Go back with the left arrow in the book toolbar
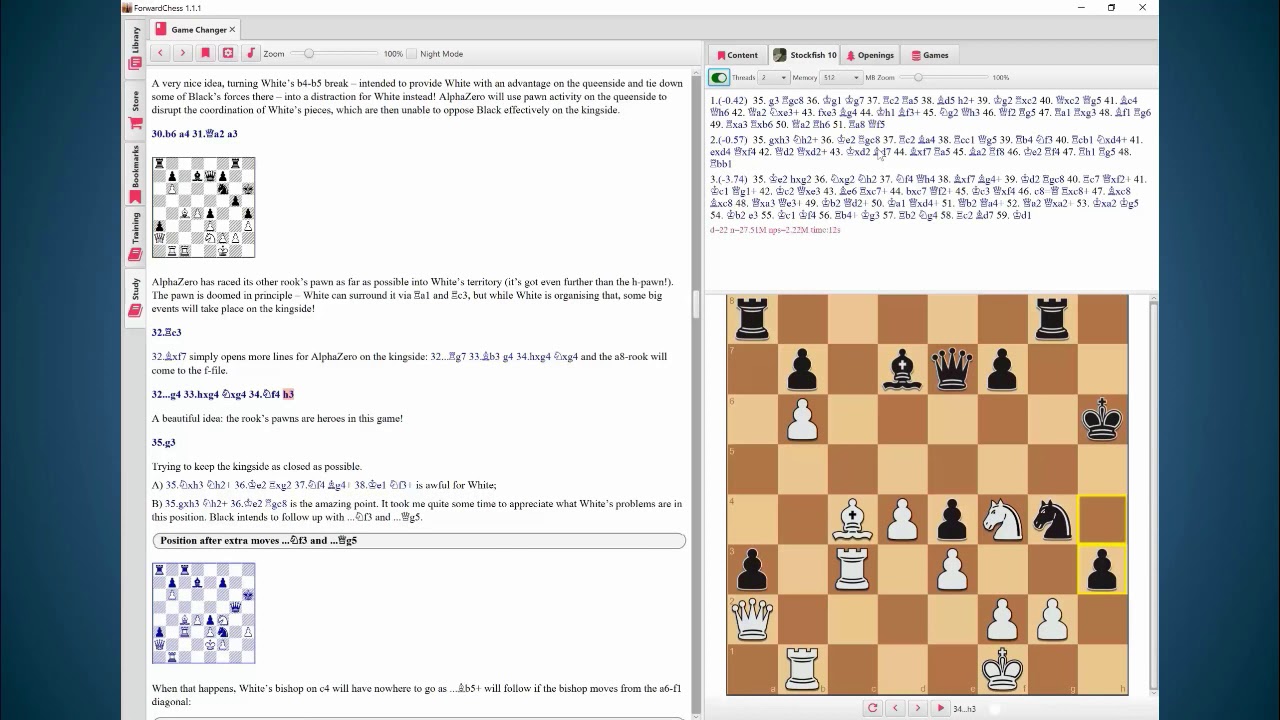Screen dimensions: 1280x720 click(x=160, y=53)
